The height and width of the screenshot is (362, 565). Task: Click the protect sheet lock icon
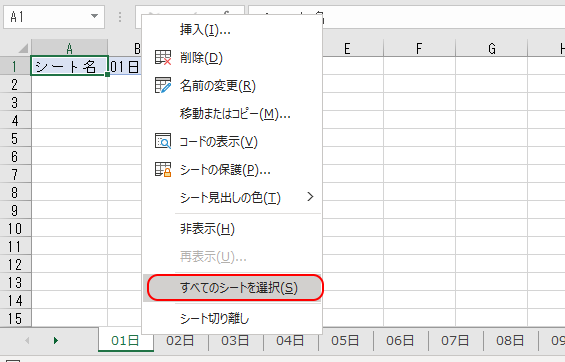tap(163, 169)
